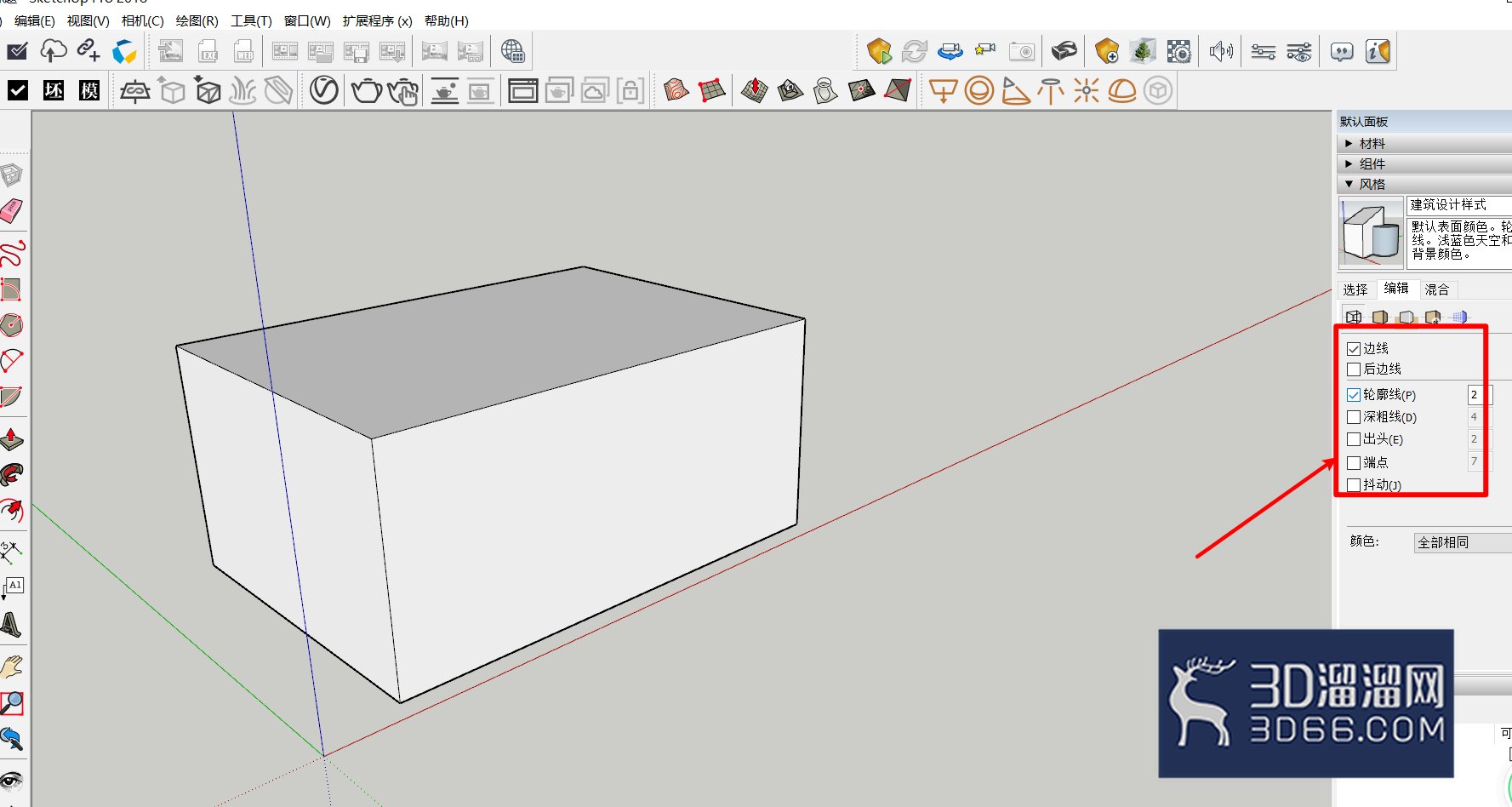Click the EXE export icon
Screen dimensions: 1512x807
point(208,52)
